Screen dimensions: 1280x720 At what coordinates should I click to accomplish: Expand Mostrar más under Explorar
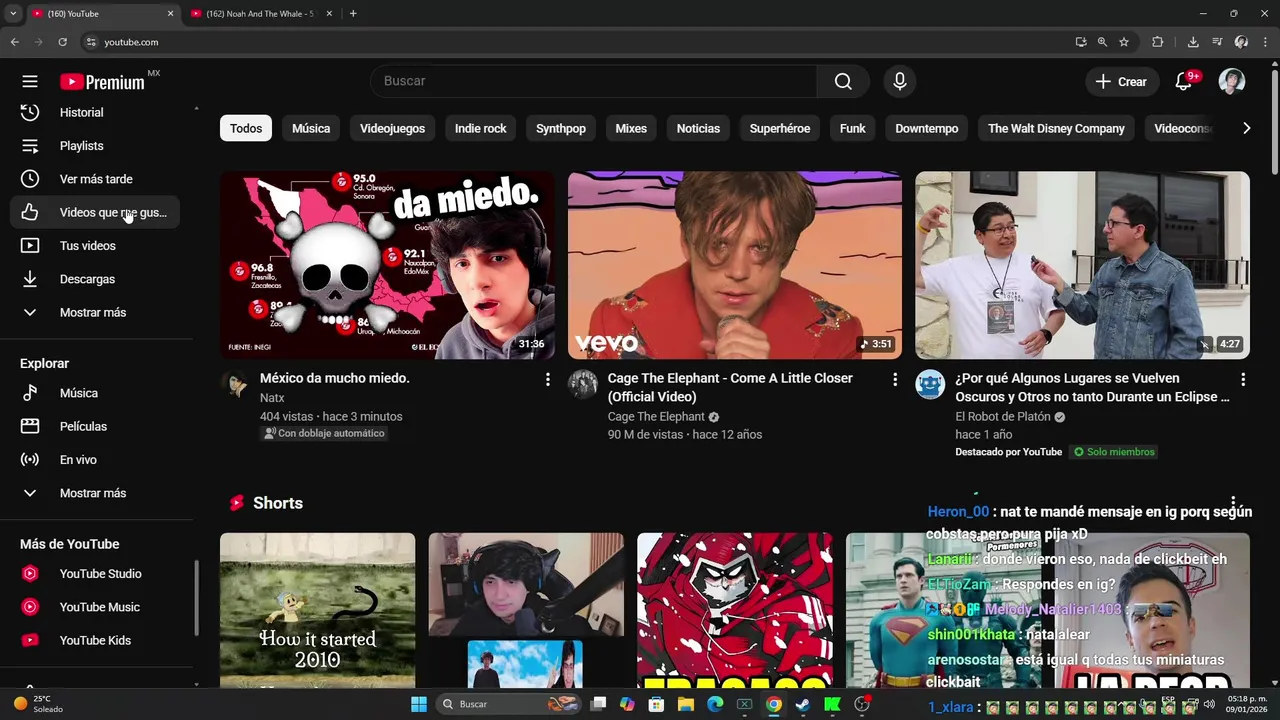pos(96,493)
